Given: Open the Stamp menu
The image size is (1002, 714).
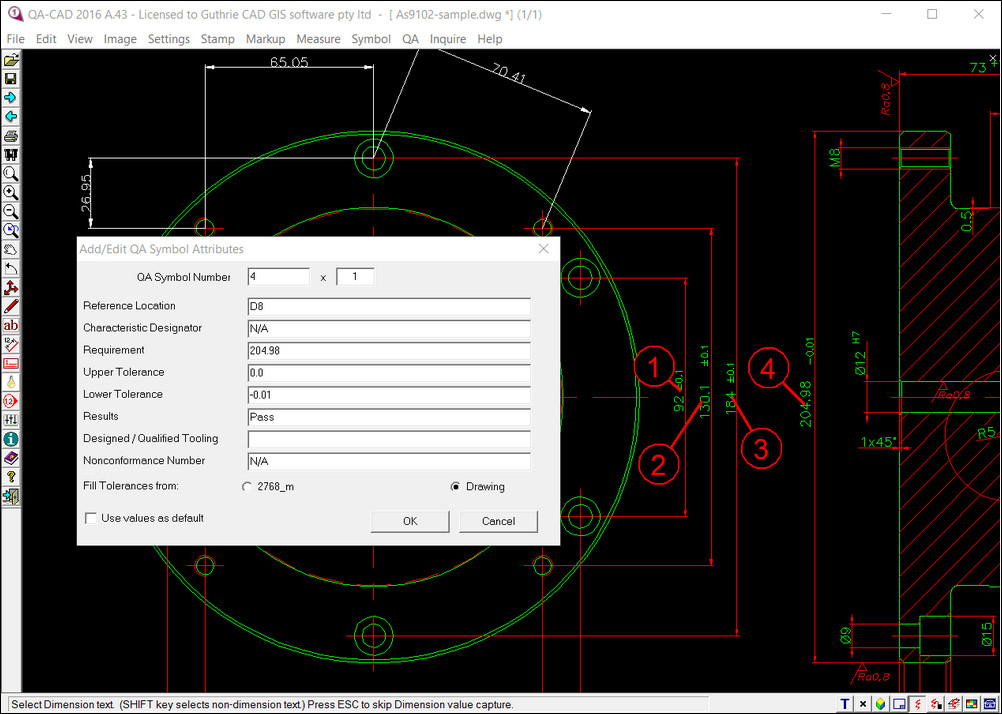Looking at the screenshot, I should point(218,39).
